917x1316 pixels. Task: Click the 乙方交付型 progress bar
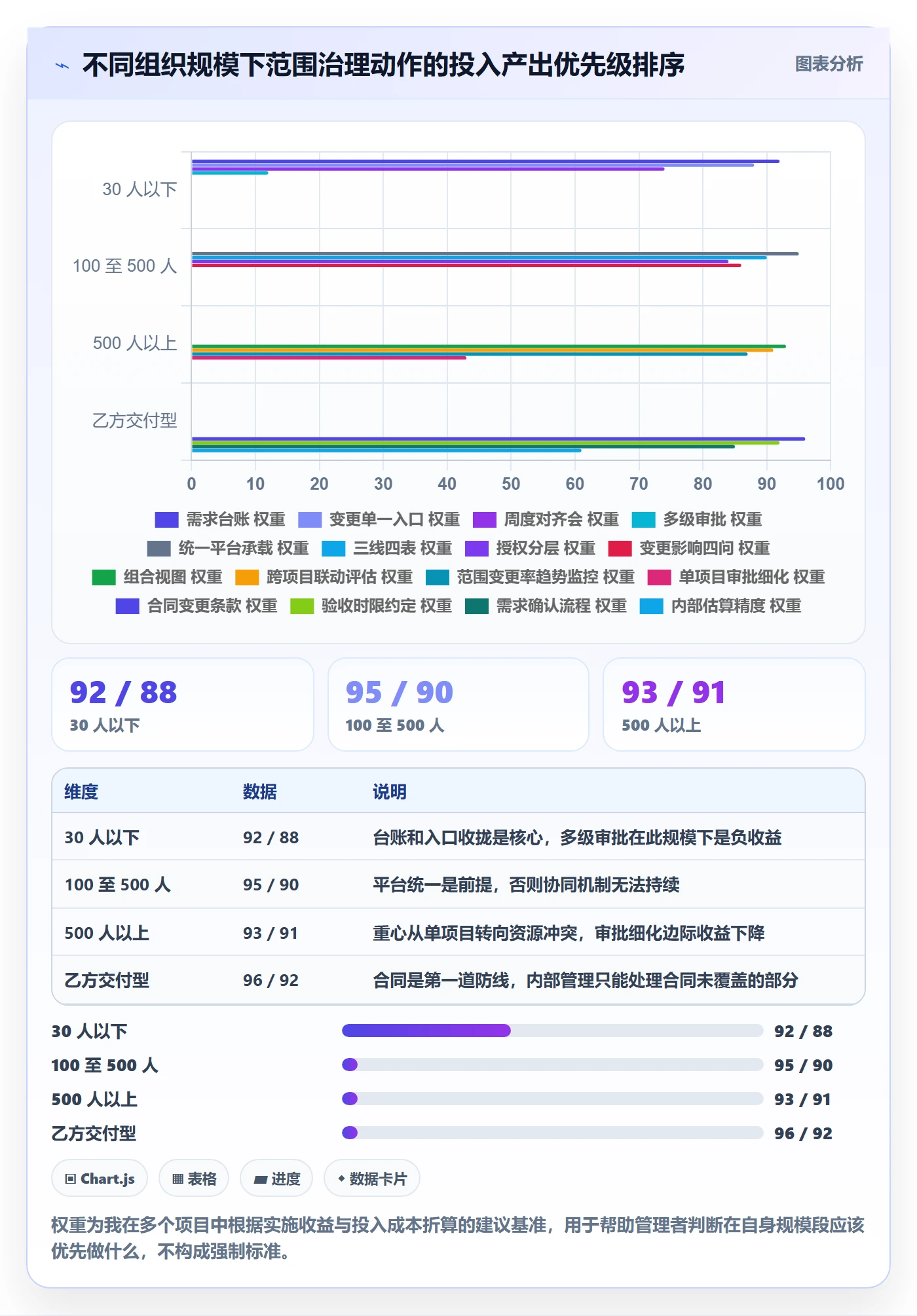coord(552,1133)
